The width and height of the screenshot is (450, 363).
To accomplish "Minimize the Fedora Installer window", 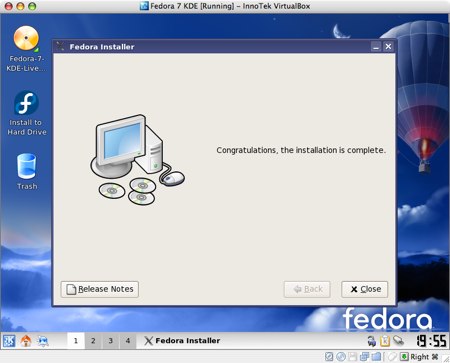I will (x=376, y=47).
